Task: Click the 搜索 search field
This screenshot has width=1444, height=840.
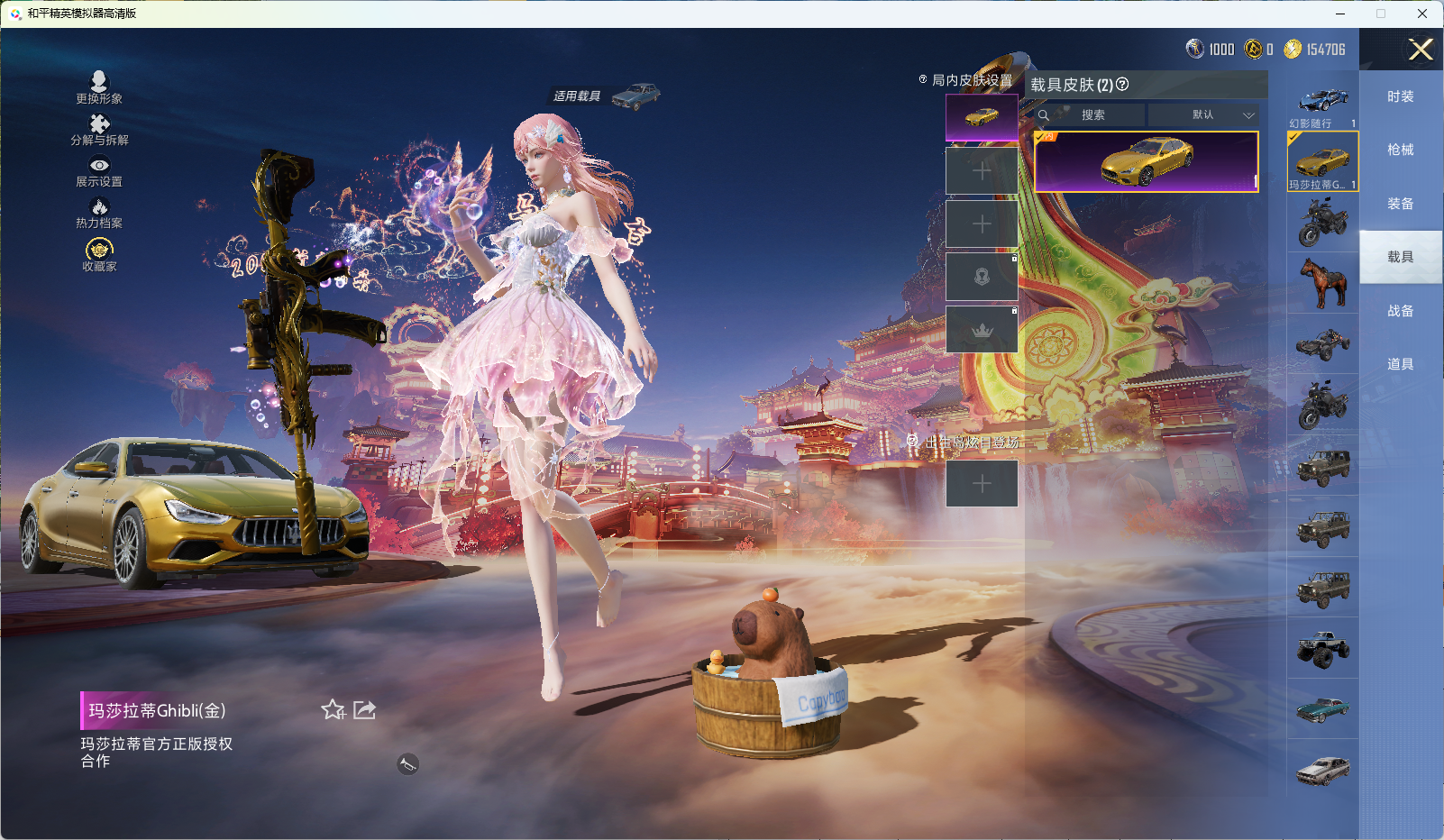Action: tap(1092, 115)
